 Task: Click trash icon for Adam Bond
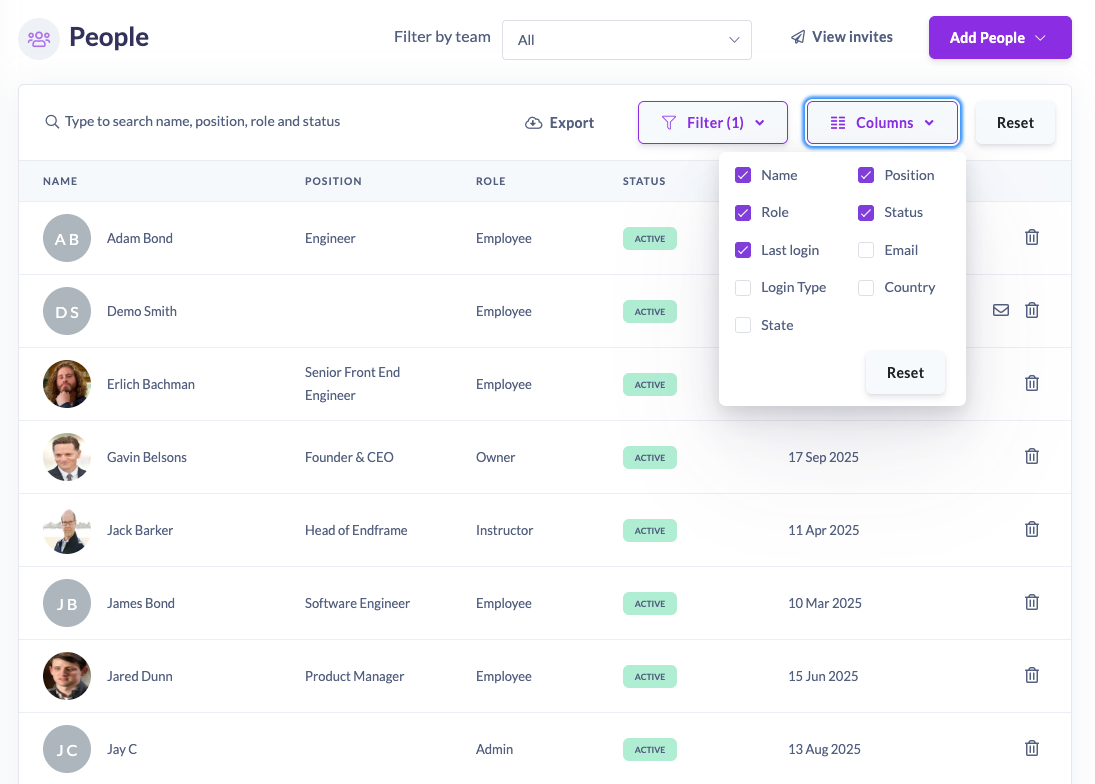point(1032,238)
